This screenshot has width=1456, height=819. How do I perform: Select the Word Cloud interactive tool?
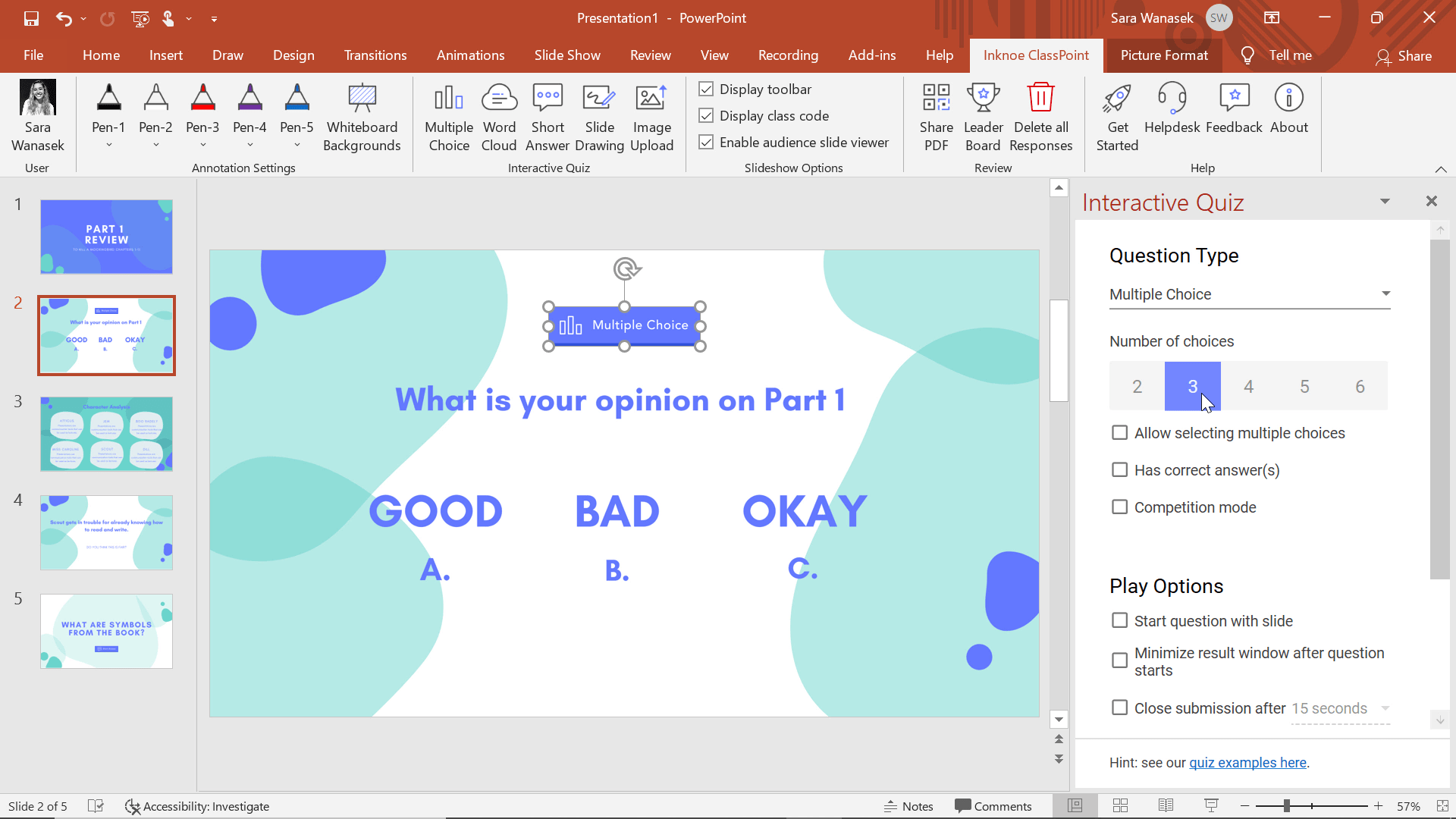pyautogui.click(x=499, y=114)
